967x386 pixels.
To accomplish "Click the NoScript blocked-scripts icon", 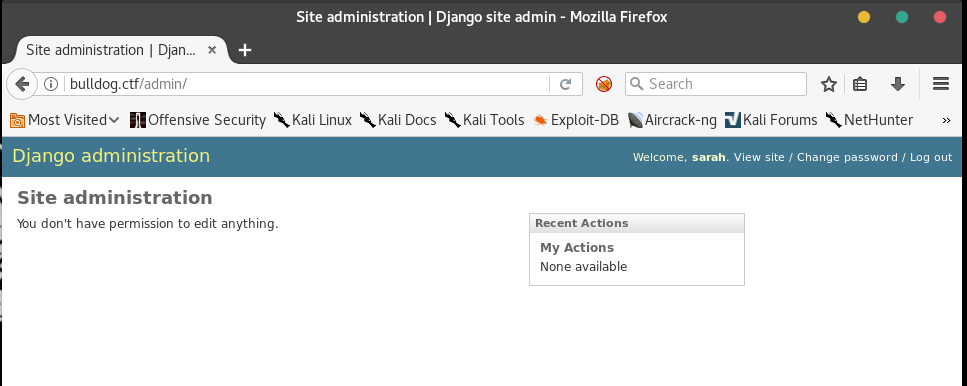I will tap(604, 84).
